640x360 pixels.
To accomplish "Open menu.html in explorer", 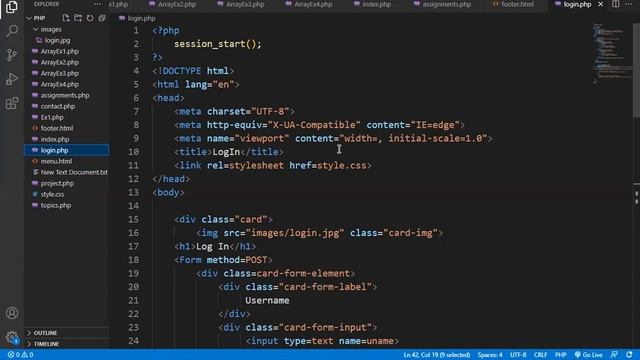I will point(56,161).
